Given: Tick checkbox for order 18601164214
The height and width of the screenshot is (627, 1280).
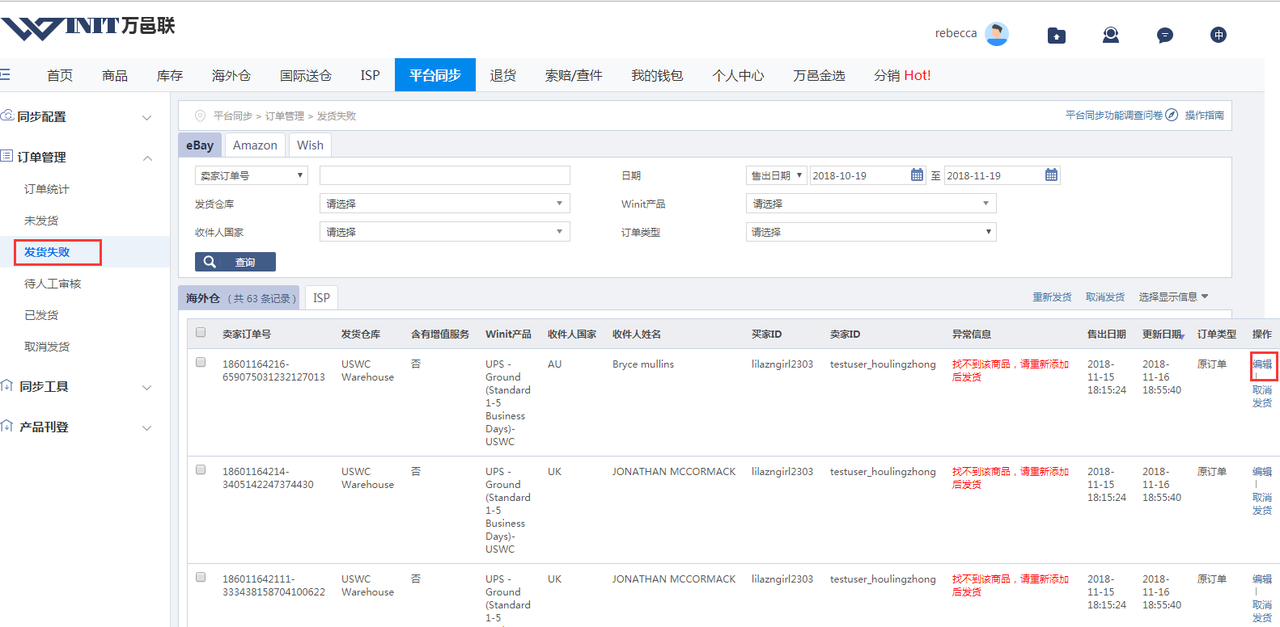Looking at the screenshot, I should click(x=201, y=470).
